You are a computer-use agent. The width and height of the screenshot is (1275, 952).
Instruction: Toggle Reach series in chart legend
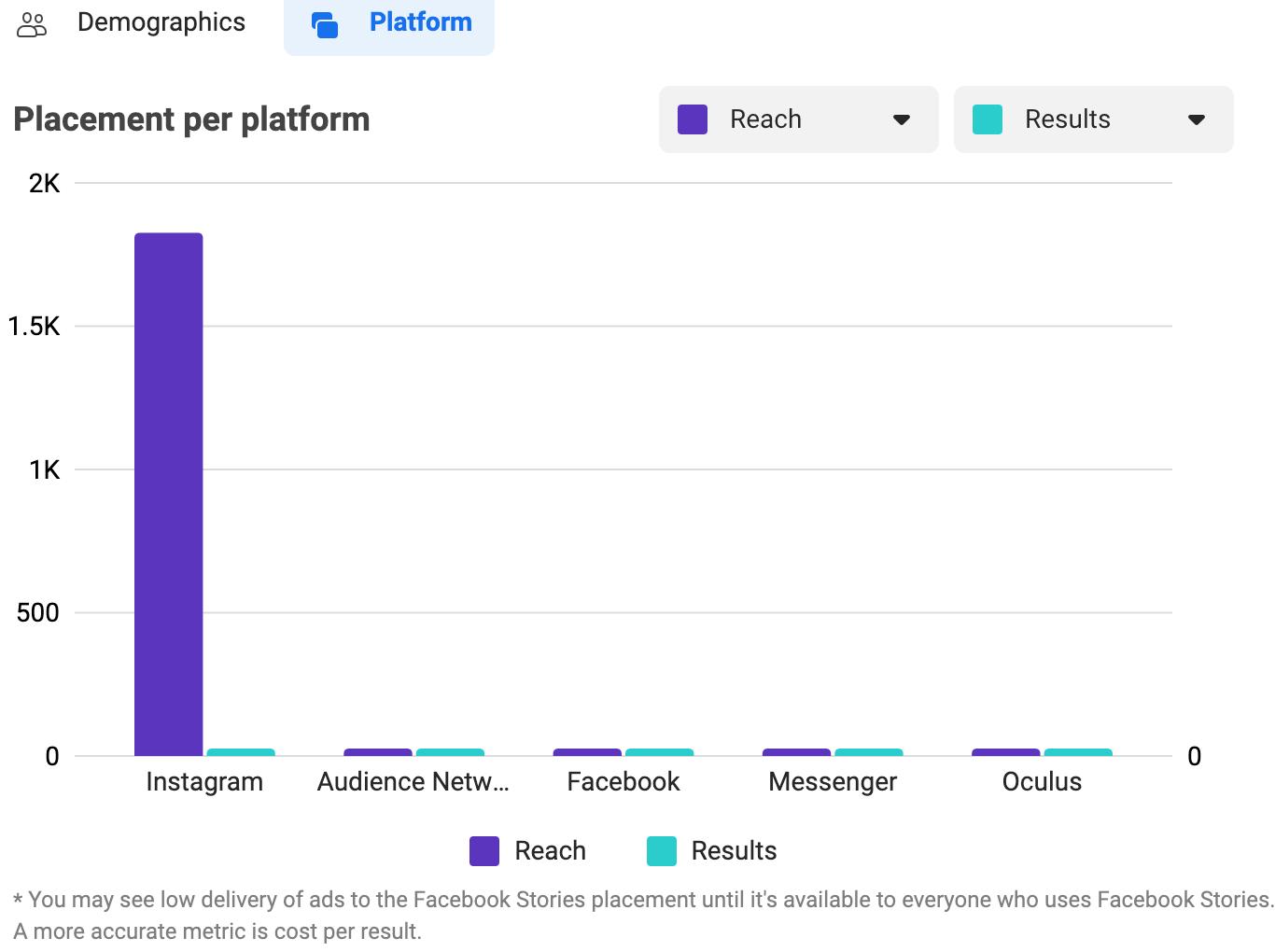[550, 850]
